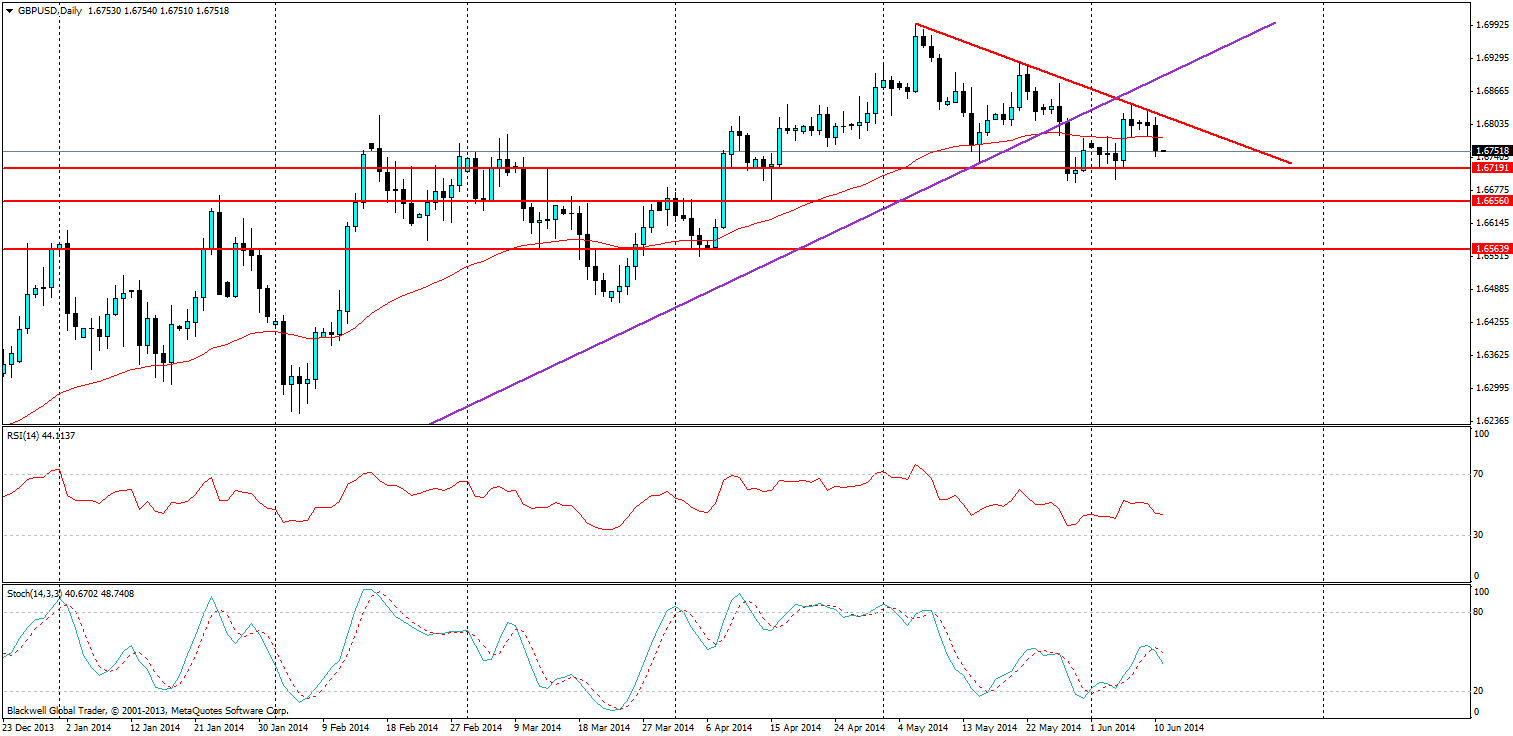The height and width of the screenshot is (736, 1513).
Task: Click the 1.64885 price scale value
Action: [x=1491, y=289]
